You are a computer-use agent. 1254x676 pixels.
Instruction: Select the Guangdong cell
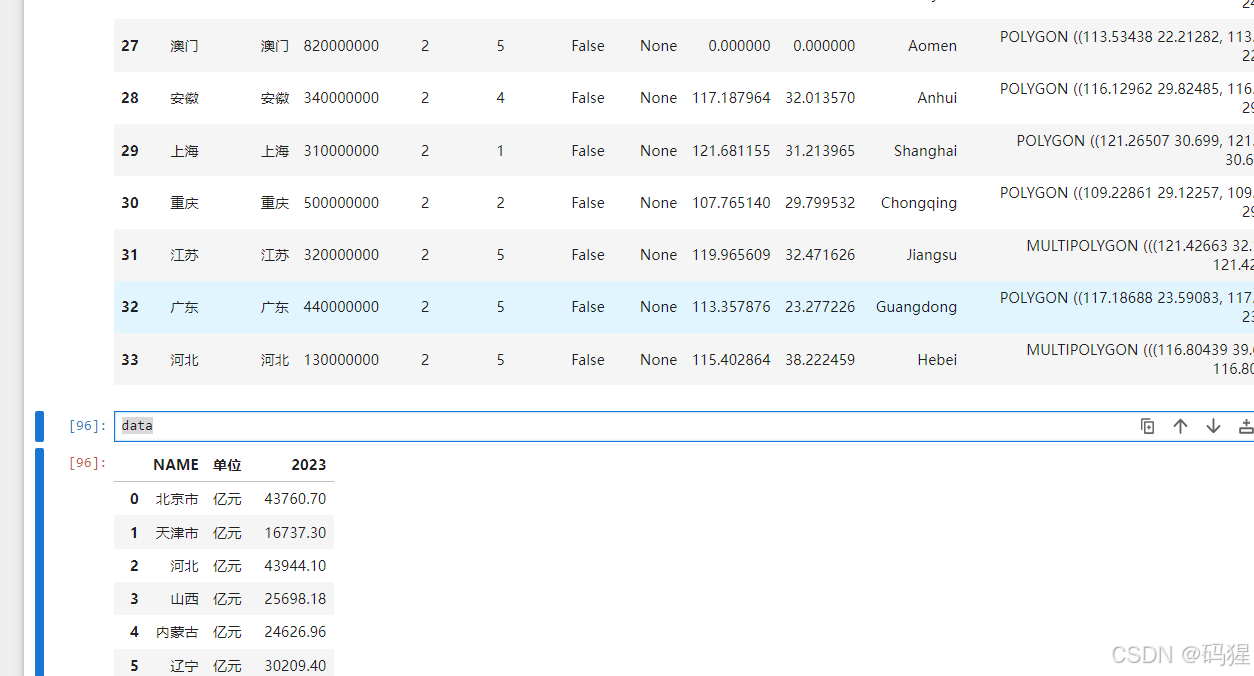point(916,307)
